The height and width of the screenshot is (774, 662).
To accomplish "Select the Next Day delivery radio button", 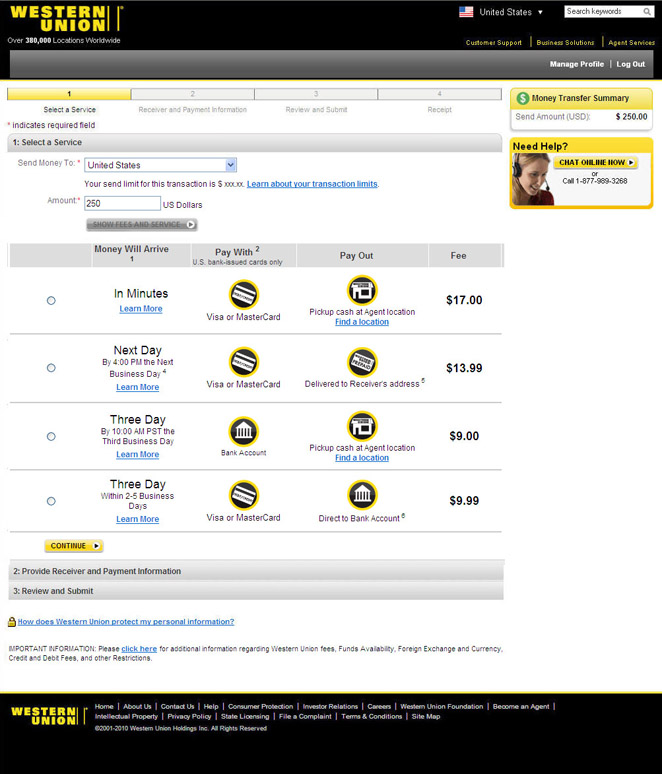I will click(51, 368).
